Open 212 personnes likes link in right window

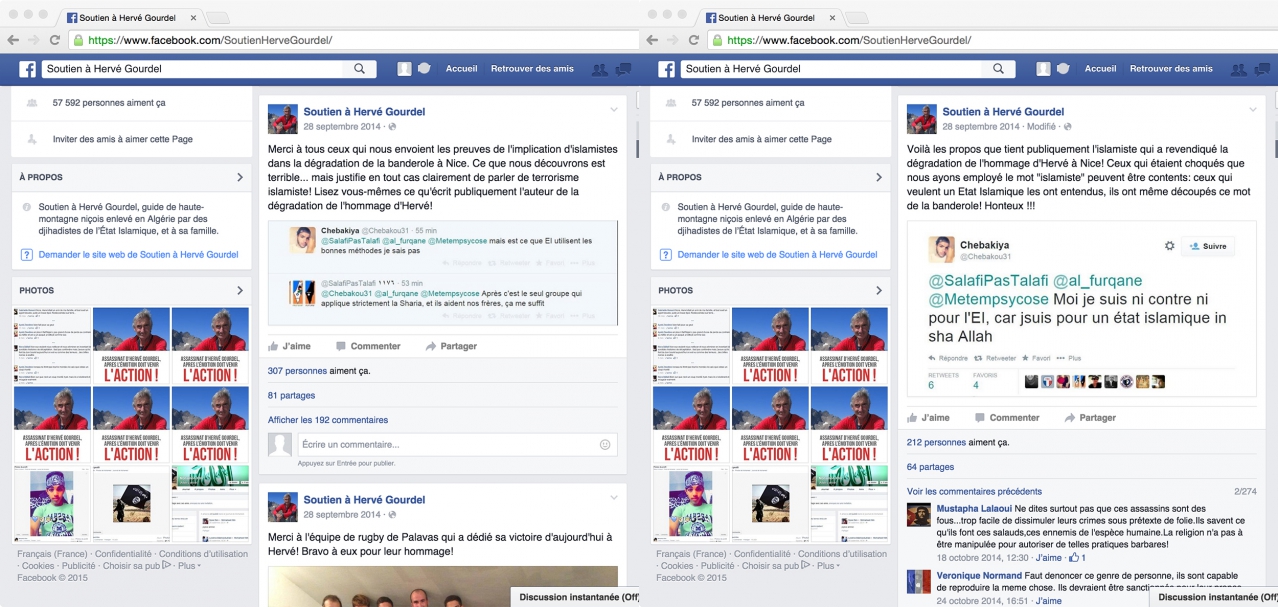(936, 442)
